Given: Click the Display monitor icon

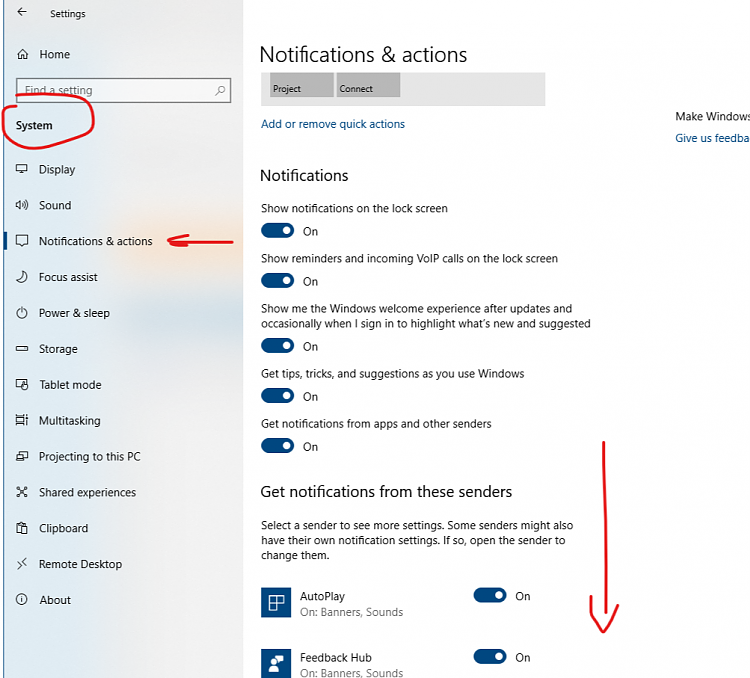Looking at the screenshot, I should click(22, 169).
